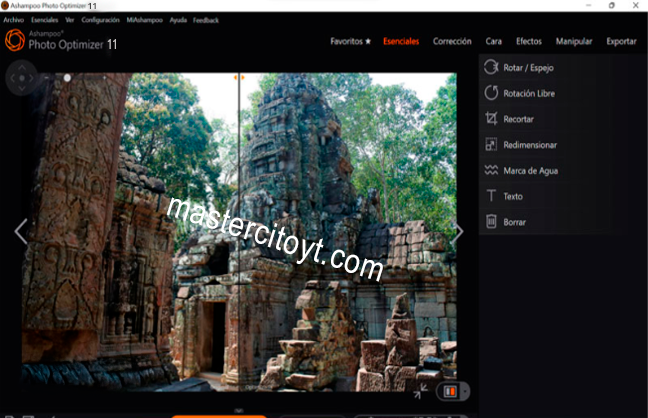
Task: Open the Redimensionar tool icon
Action: click(x=491, y=145)
